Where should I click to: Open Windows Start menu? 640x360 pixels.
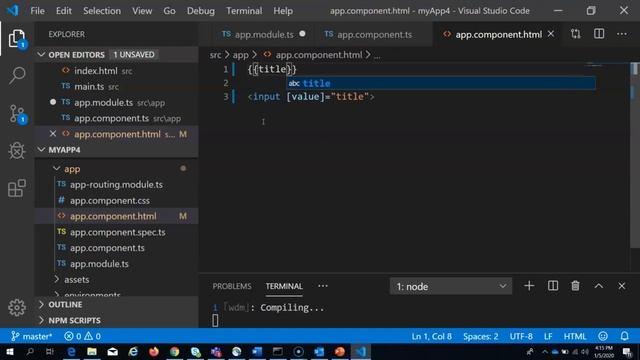tap(9, 351)
